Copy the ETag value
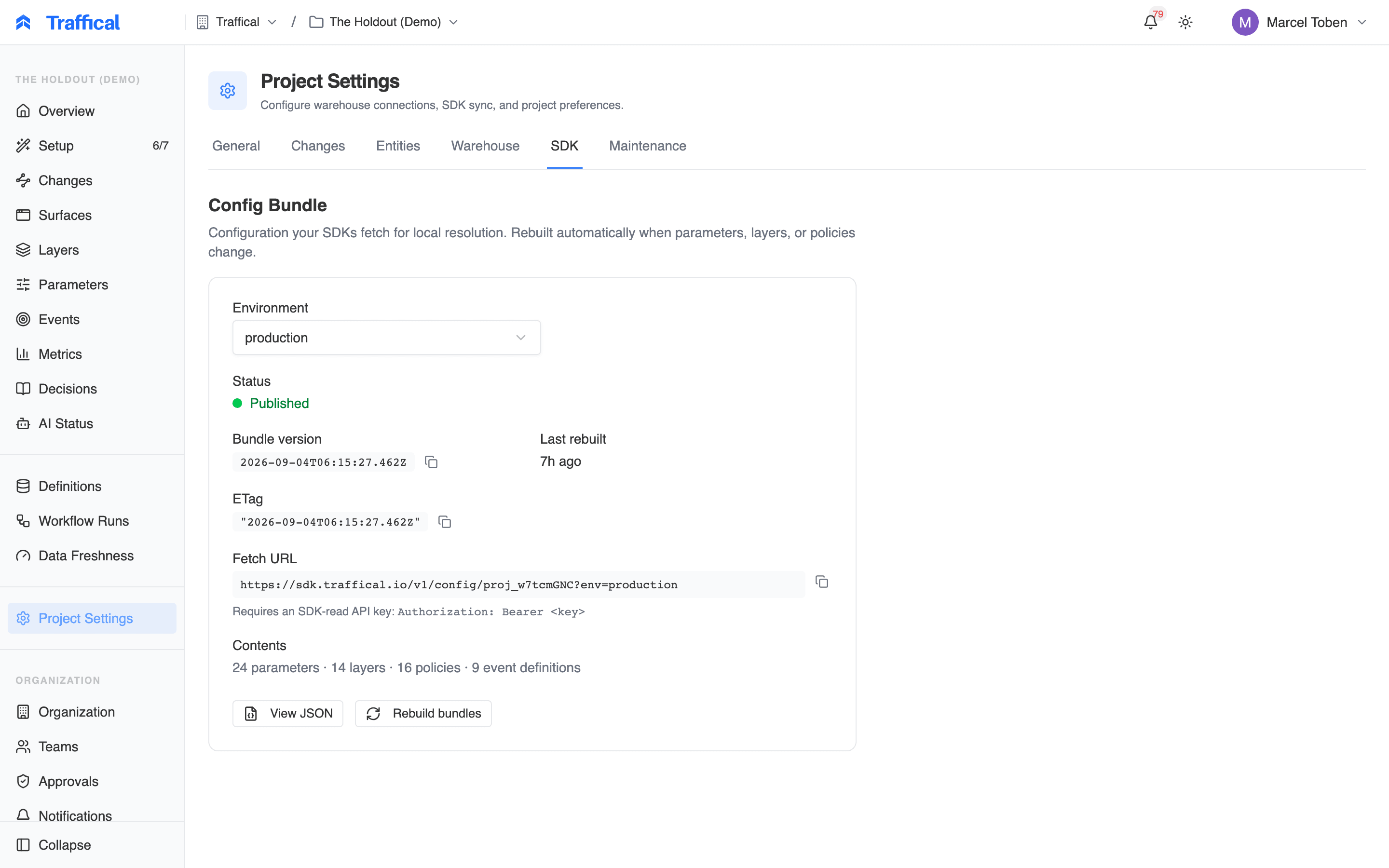 [445, 522]
